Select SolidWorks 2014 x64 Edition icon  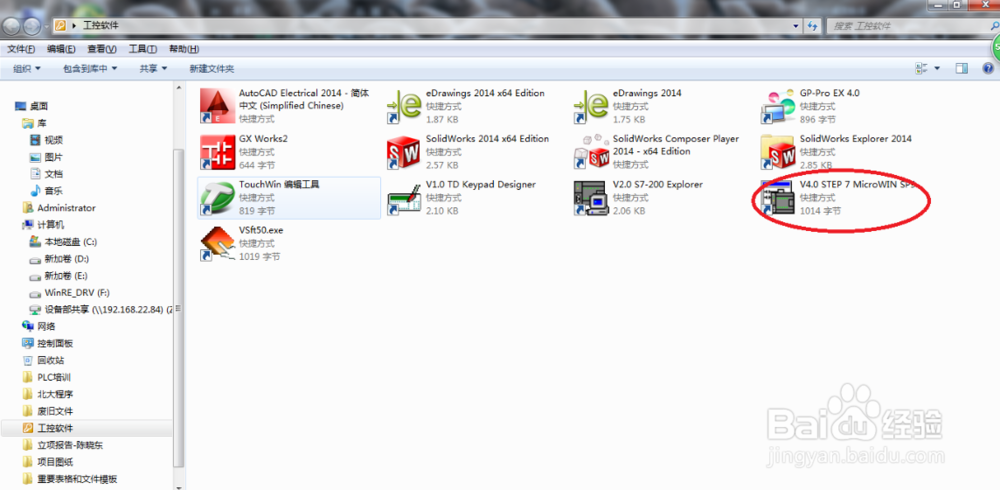(x=402, y=152)
